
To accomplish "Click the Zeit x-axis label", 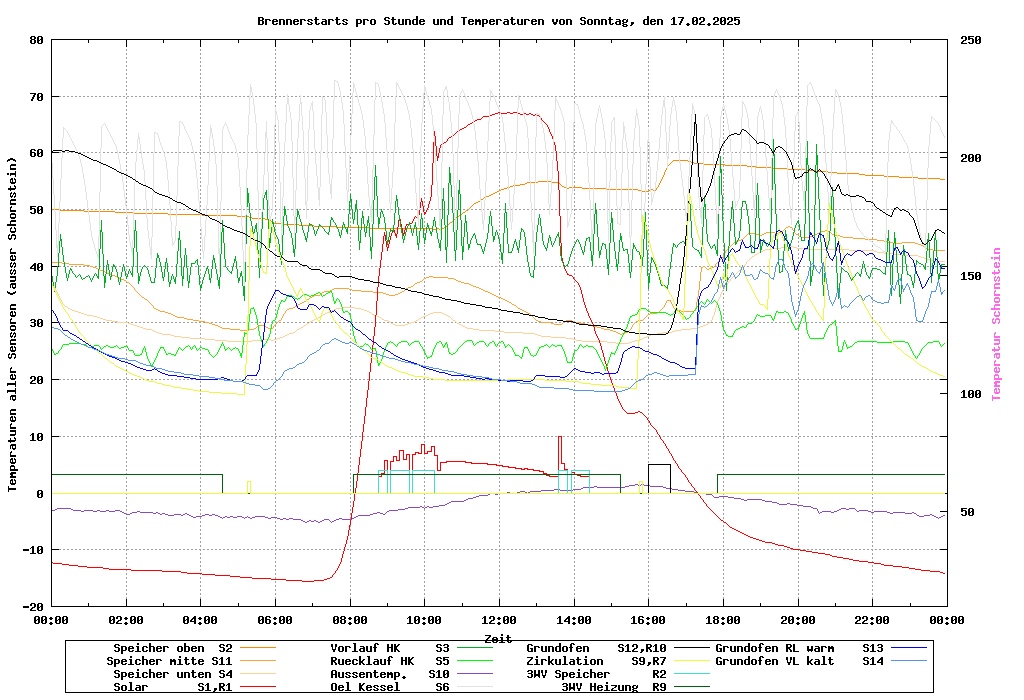I will pos(498,638).
